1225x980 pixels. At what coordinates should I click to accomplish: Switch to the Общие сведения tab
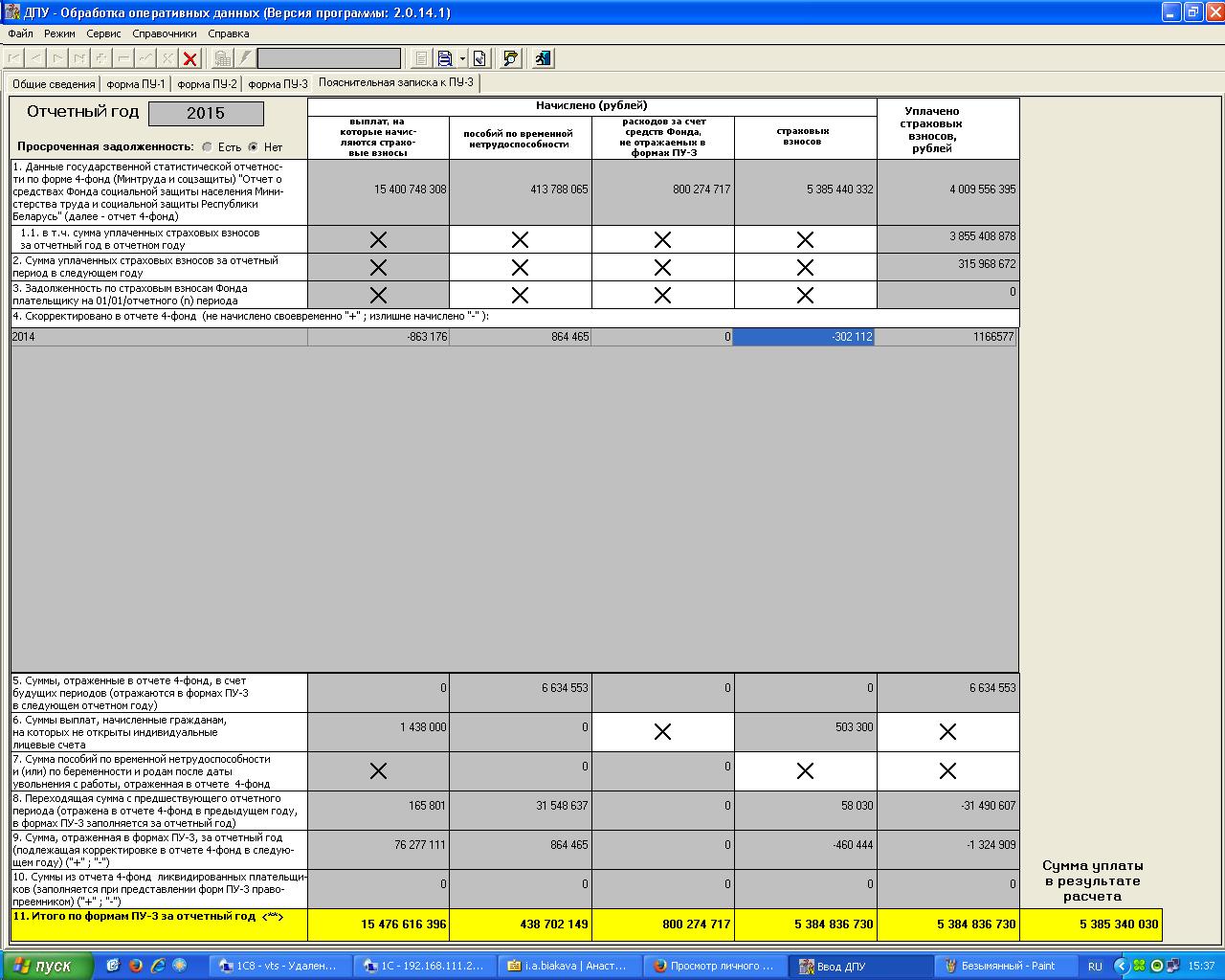pyautogui.click(x=54, y=84)
